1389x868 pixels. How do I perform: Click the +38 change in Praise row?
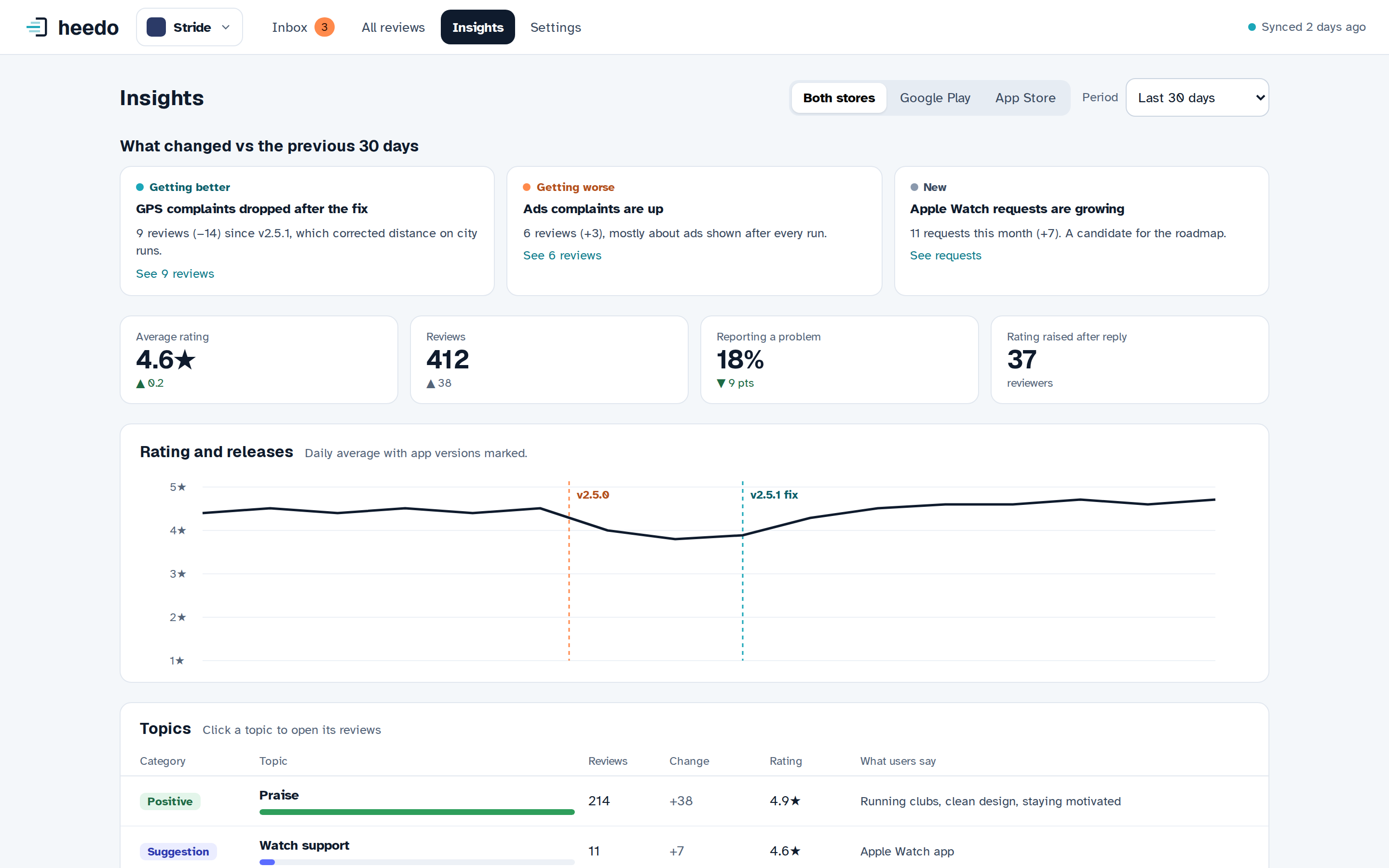coord(681,801)
